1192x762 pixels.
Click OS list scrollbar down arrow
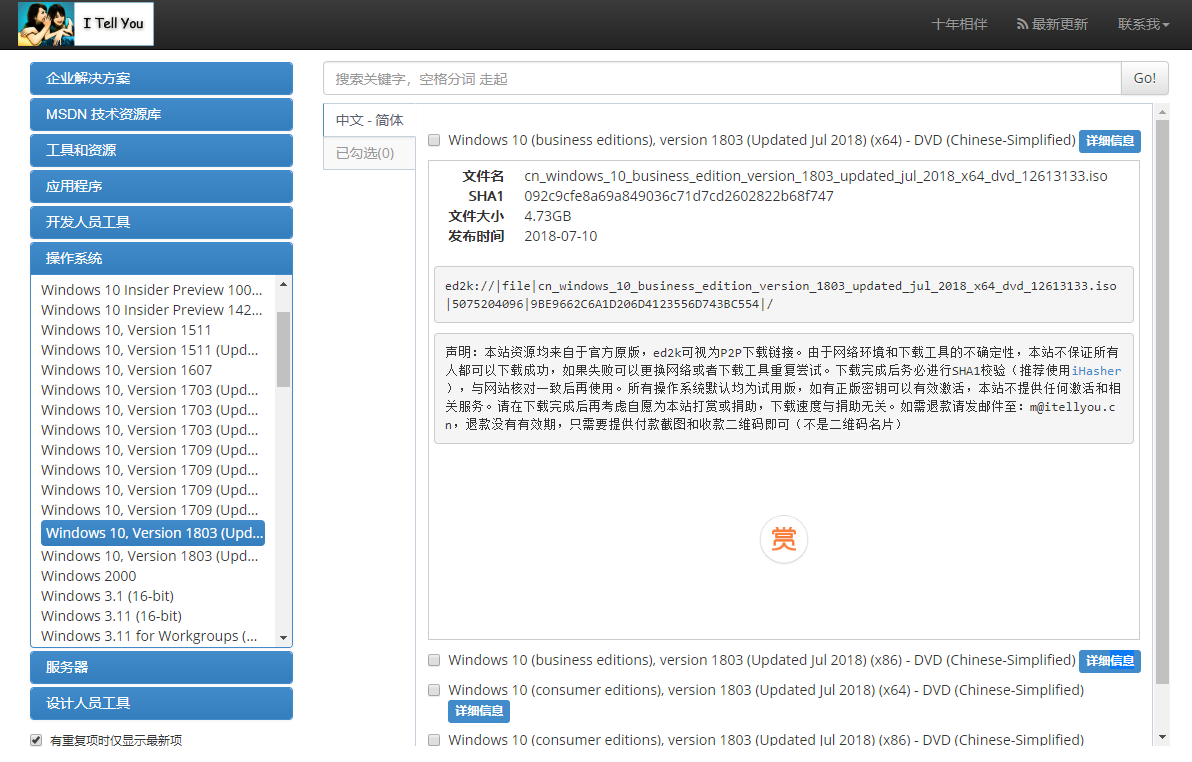284,638
